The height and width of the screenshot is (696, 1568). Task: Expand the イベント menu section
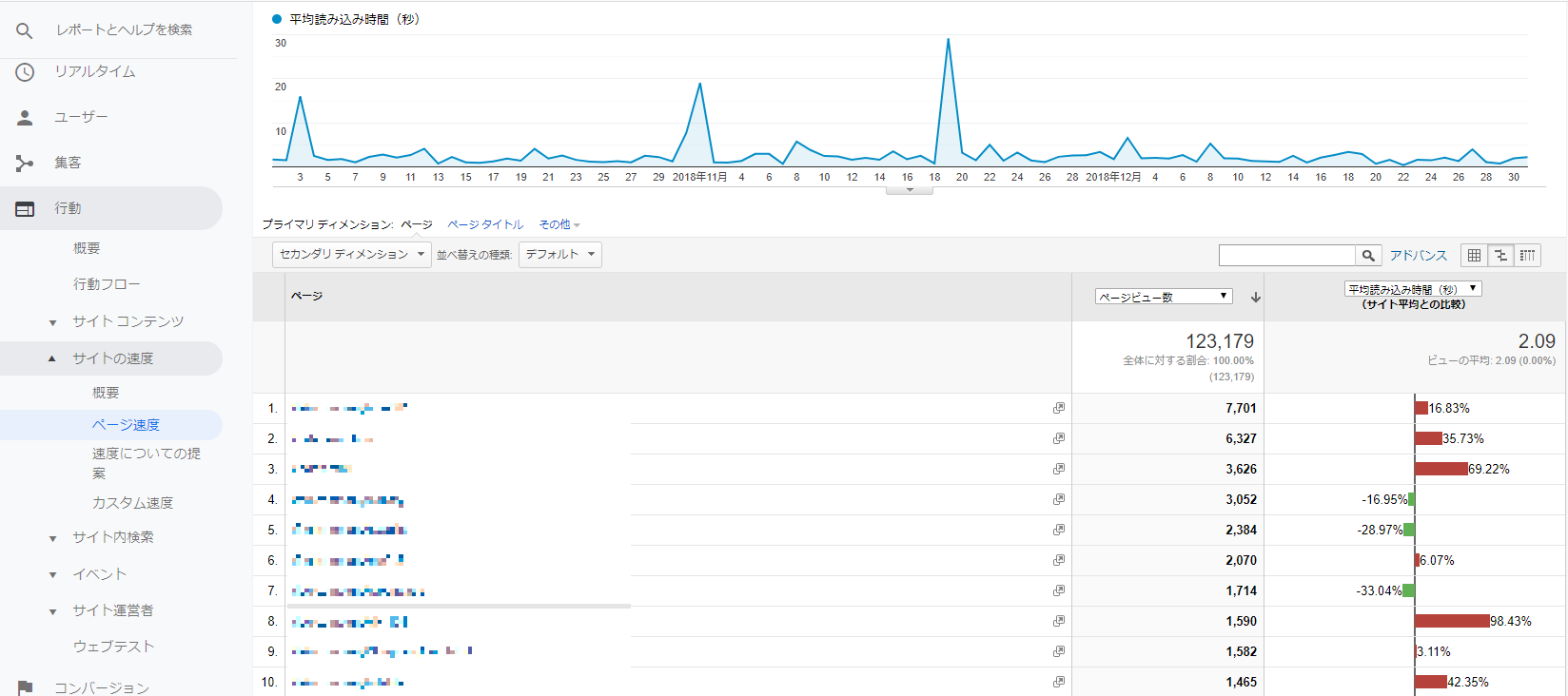pos(53,575)
